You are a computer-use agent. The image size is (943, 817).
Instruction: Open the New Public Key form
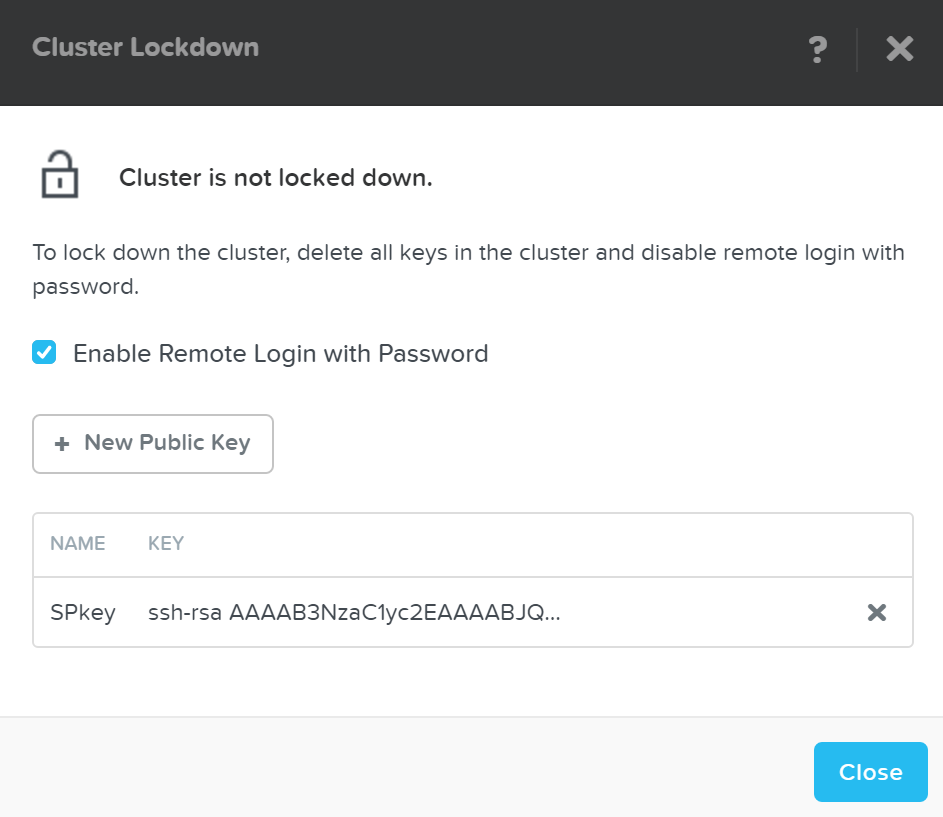tap(152, 443)
